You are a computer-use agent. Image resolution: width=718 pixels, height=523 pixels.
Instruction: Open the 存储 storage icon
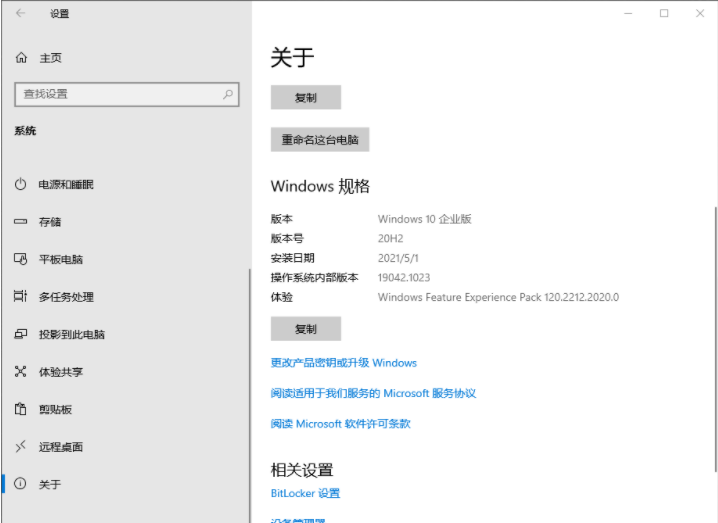click(x=20, y=222)
